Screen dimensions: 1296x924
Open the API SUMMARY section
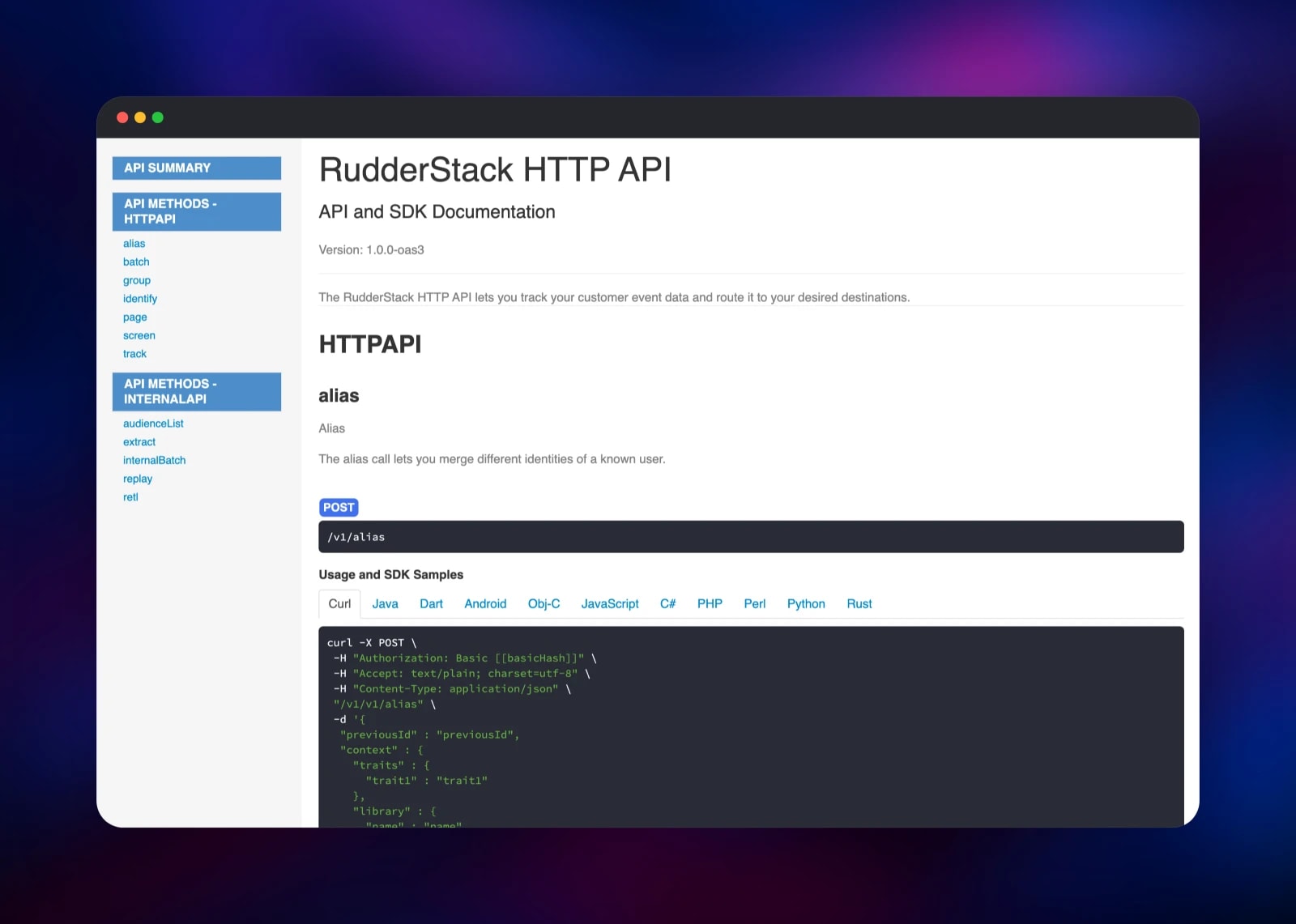tap(197, 168)
